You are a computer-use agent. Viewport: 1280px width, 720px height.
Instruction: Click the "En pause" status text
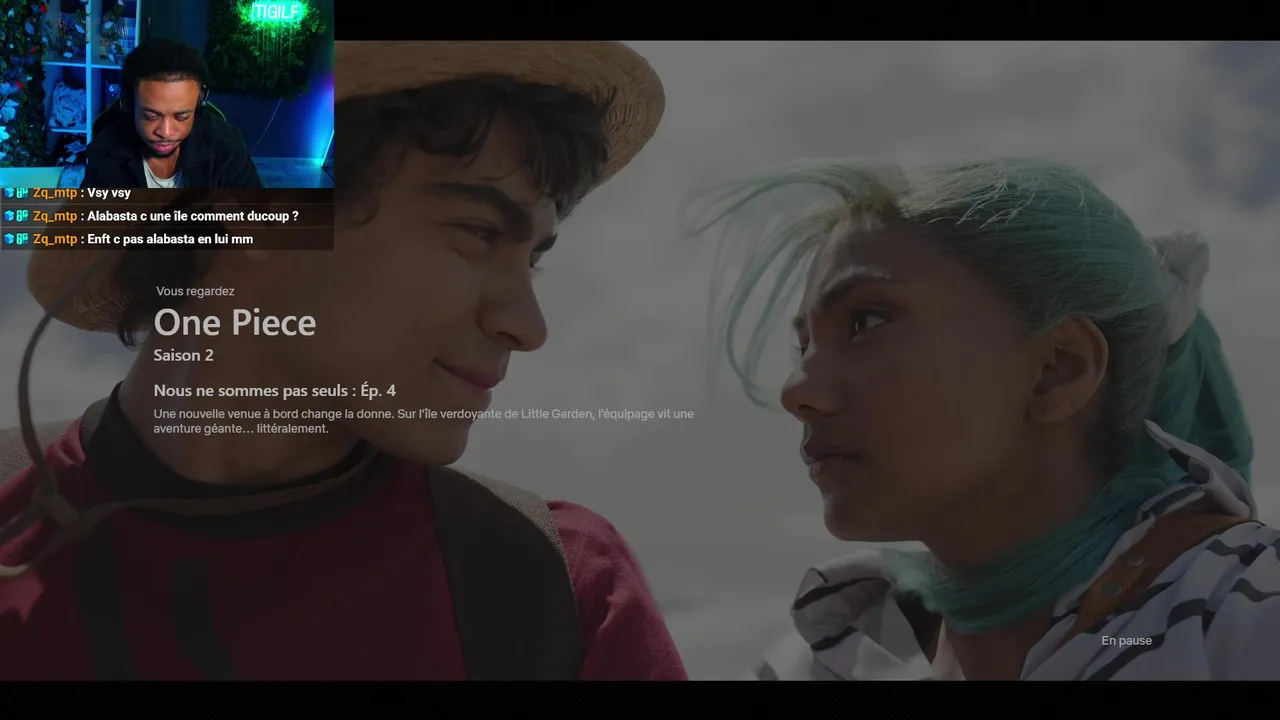click(x=1126, y=640)
